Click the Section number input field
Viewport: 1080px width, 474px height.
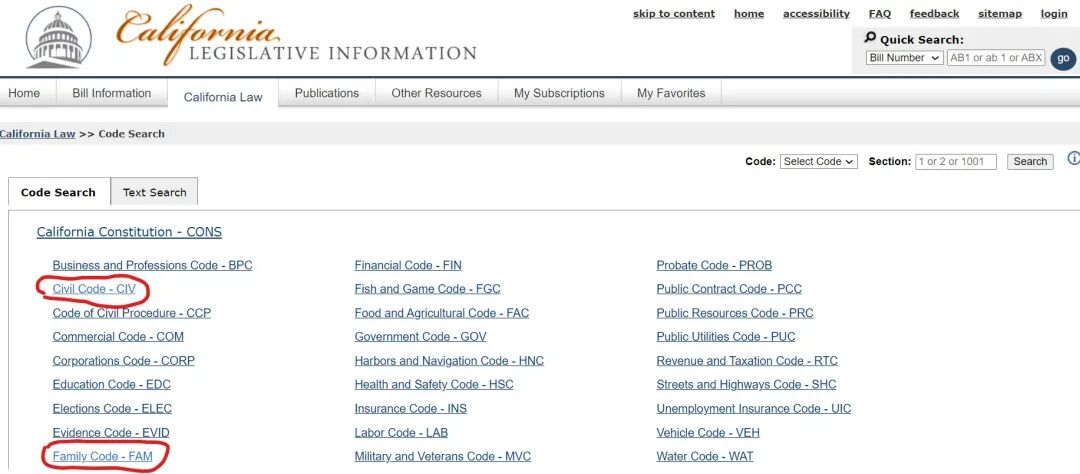(956, 162)
